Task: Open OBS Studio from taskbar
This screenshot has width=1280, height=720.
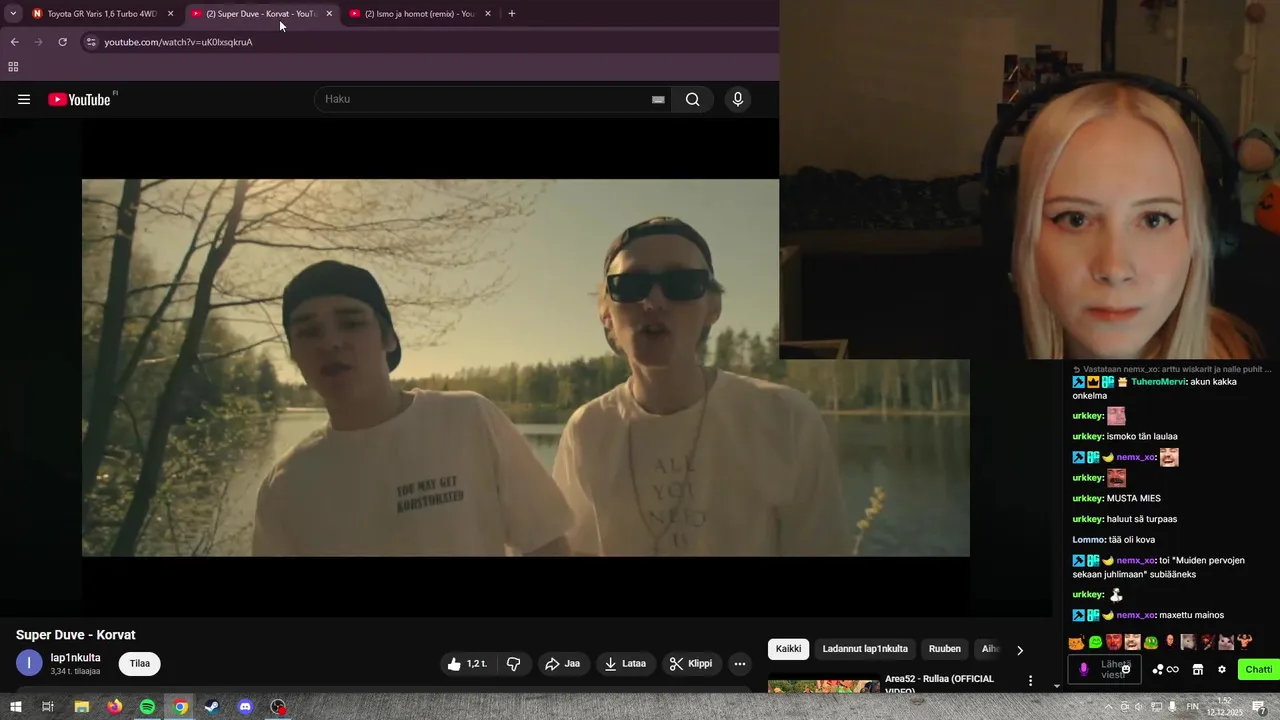Action: [x=278, y=707]
